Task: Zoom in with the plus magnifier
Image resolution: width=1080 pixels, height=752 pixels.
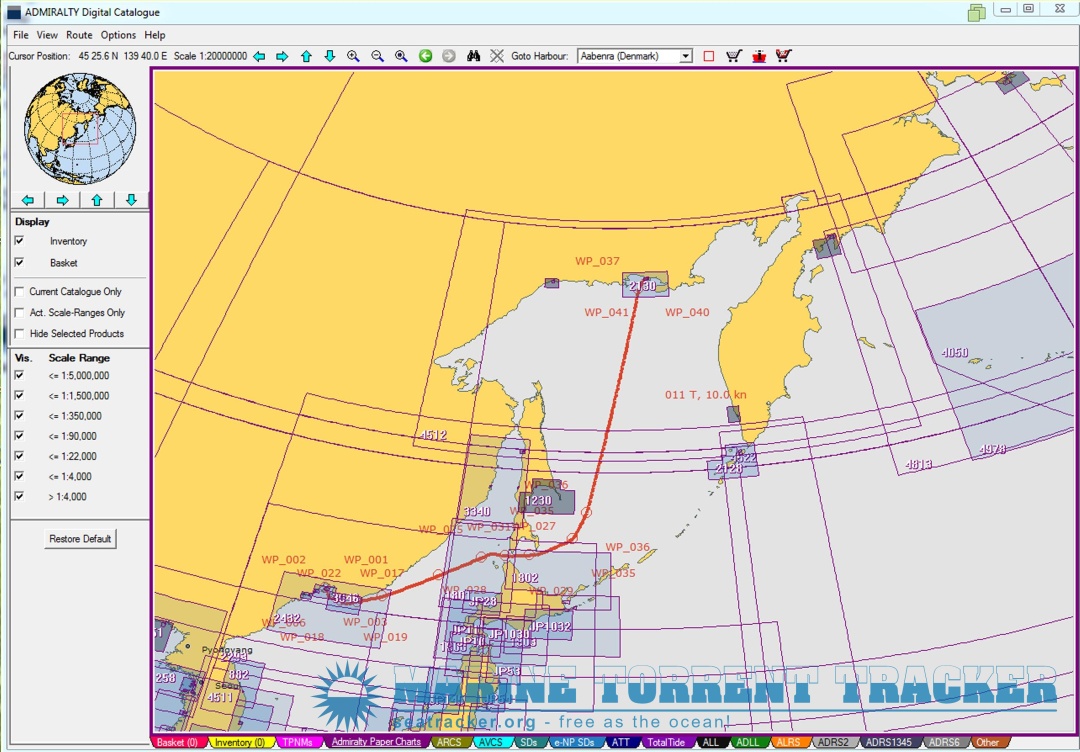Action: click(353, 56)
